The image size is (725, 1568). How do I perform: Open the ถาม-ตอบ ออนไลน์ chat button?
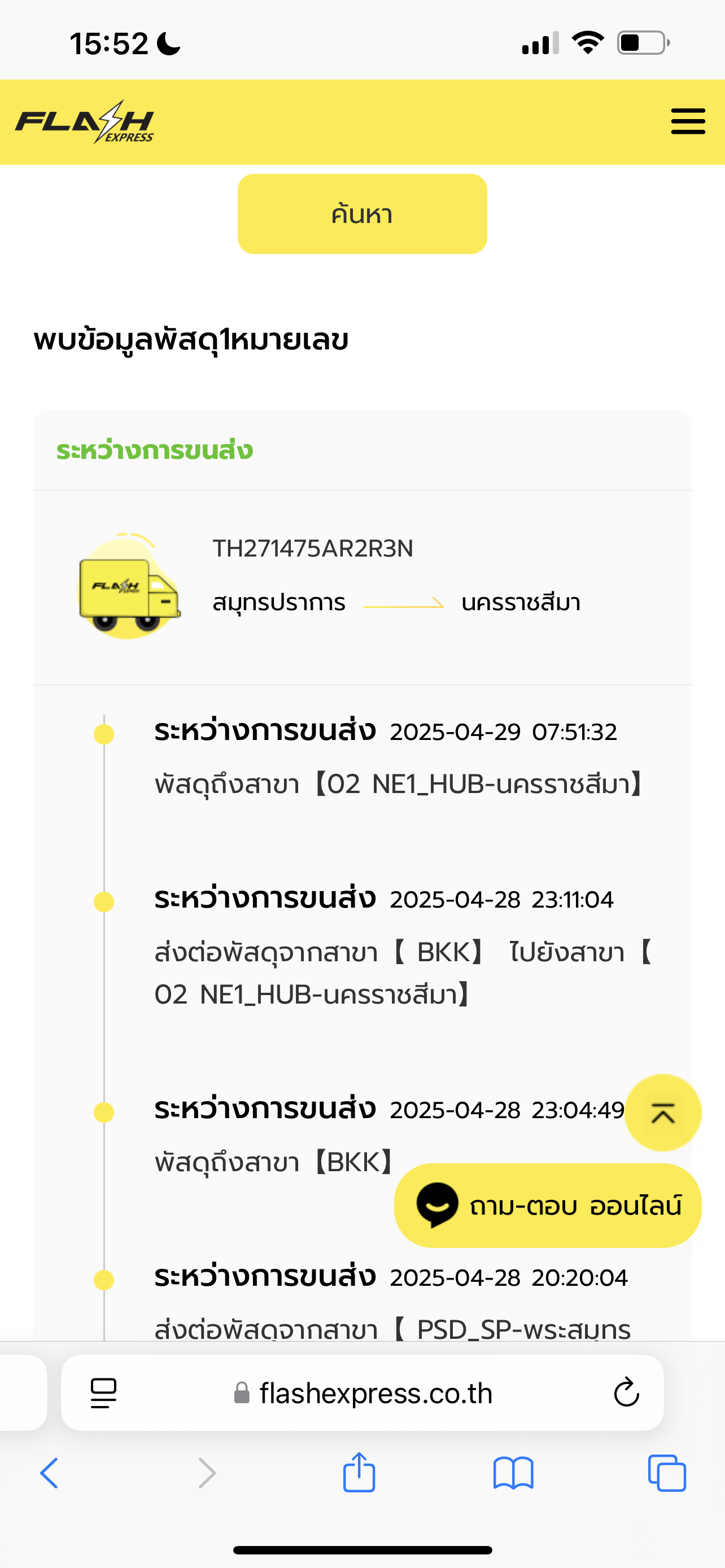pos(548,1205)
